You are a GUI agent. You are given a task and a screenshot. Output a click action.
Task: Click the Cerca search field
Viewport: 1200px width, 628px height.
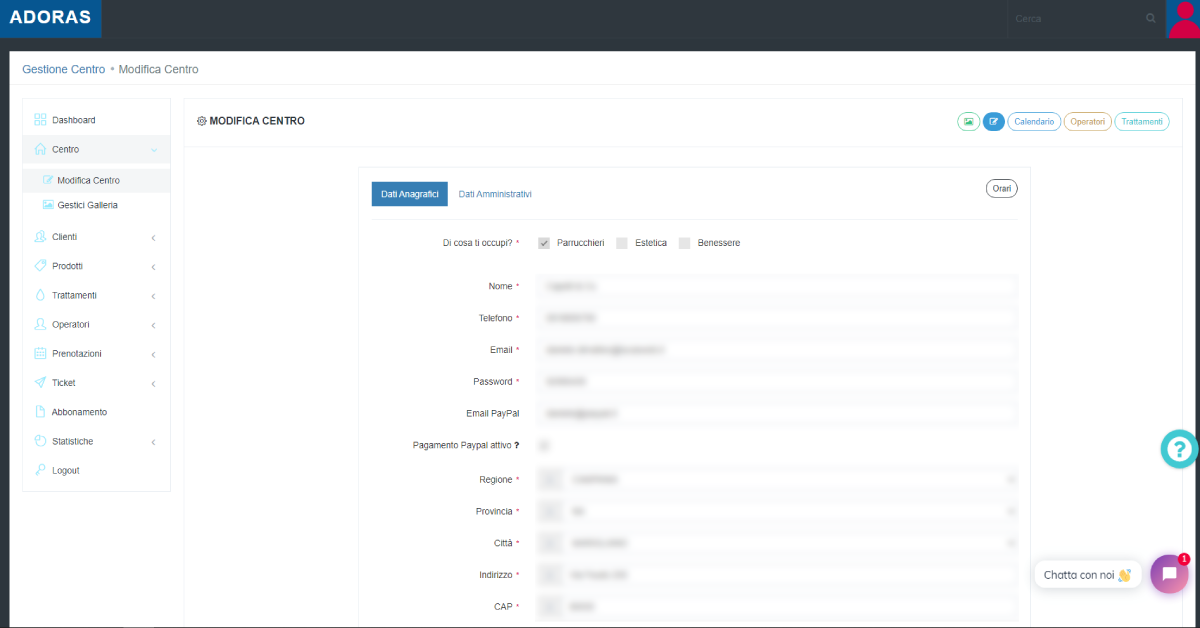click(1075, 18)
